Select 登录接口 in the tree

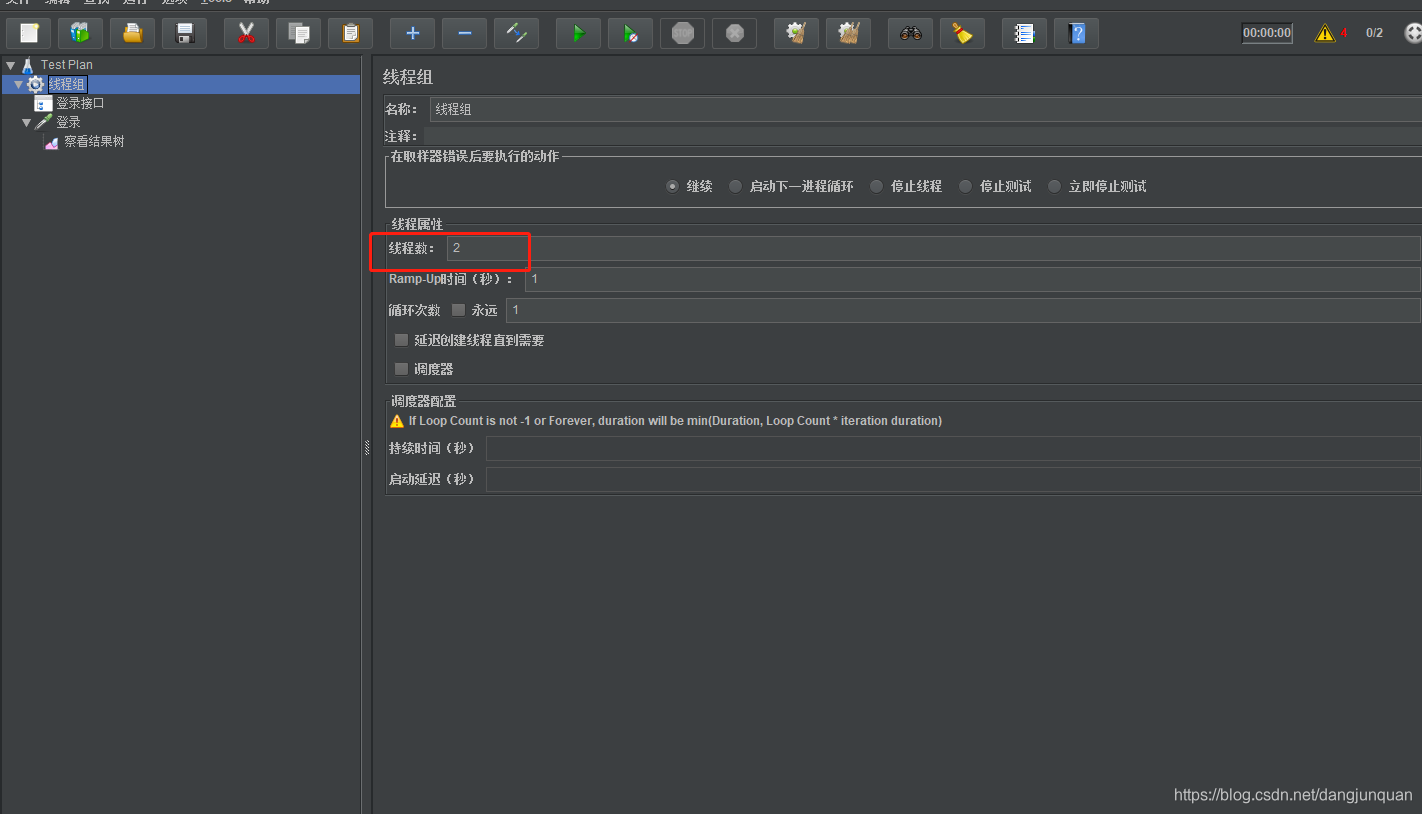pos(80,103)
